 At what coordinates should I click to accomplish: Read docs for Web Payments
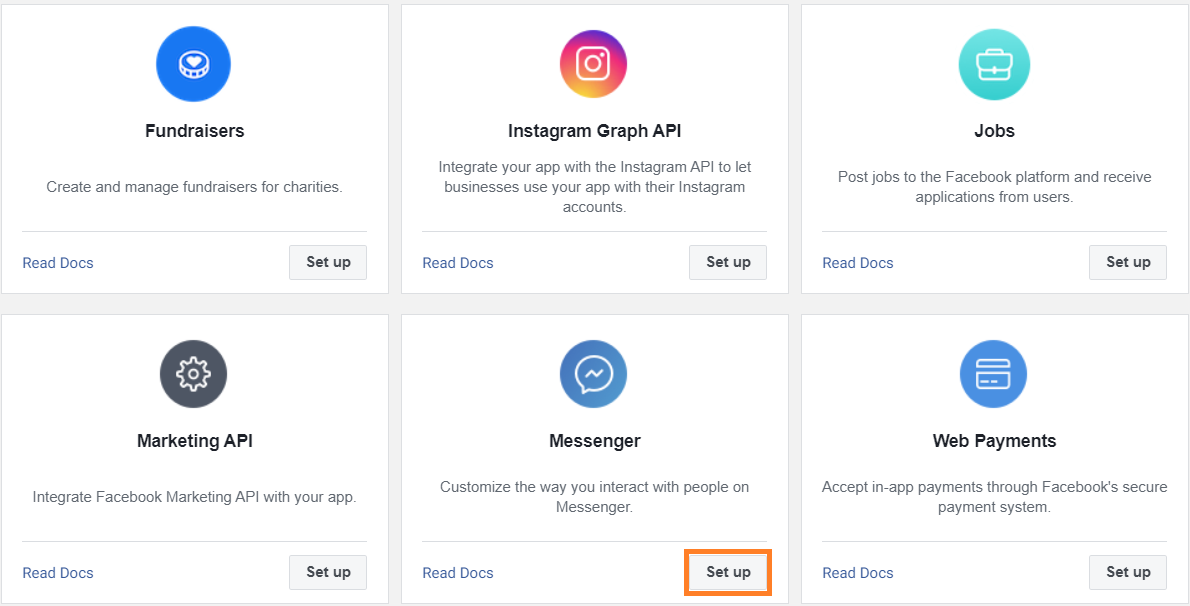click(858, 573)
